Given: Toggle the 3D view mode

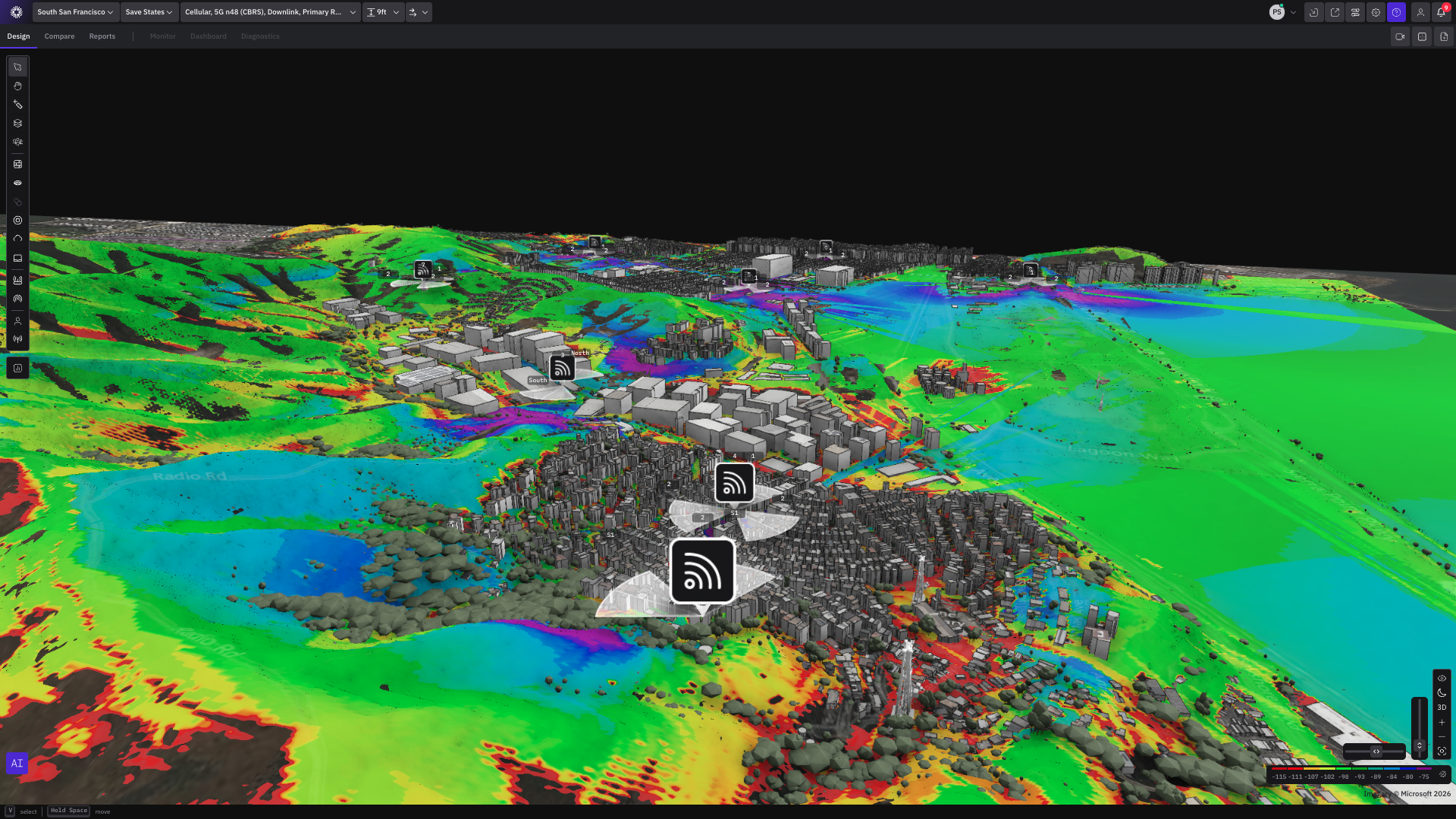Looking at the screenshot, I should pyautogui.click(x=1442, y=707).
